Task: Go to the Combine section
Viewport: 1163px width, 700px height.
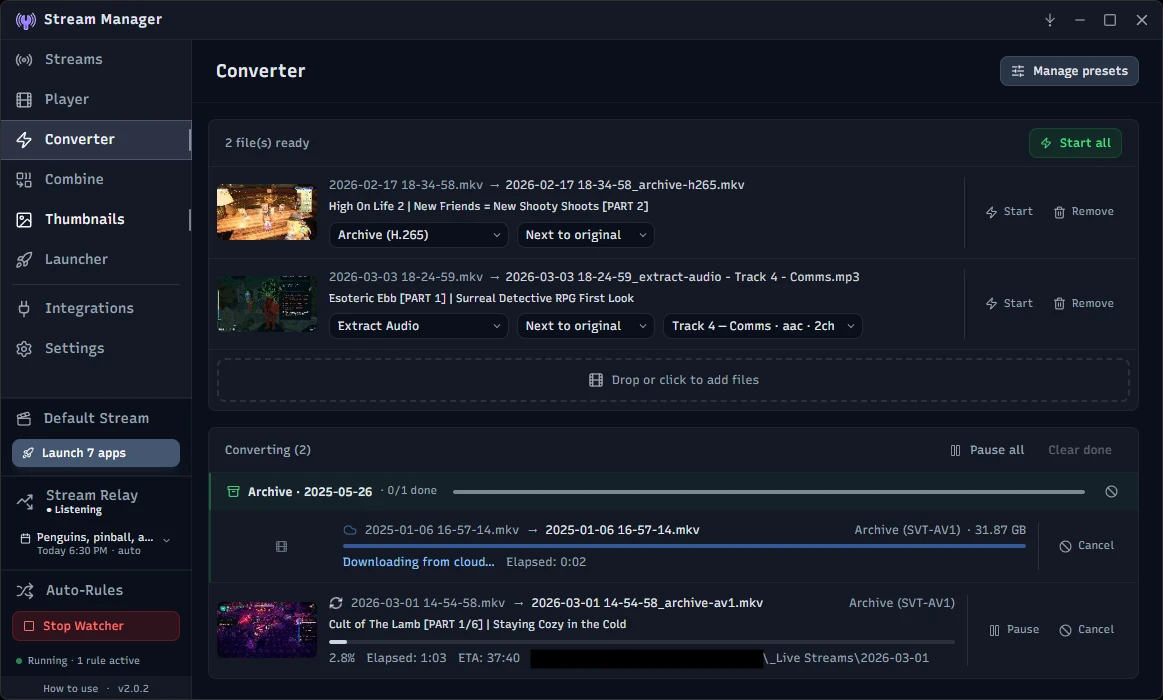Action: 96,179
